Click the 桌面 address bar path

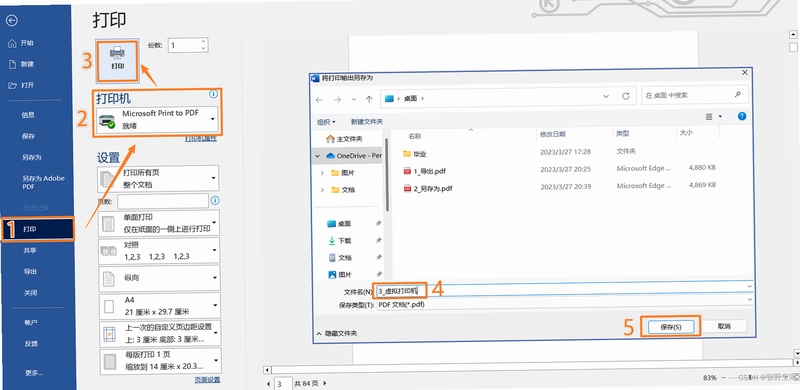[x=411, y=98]
